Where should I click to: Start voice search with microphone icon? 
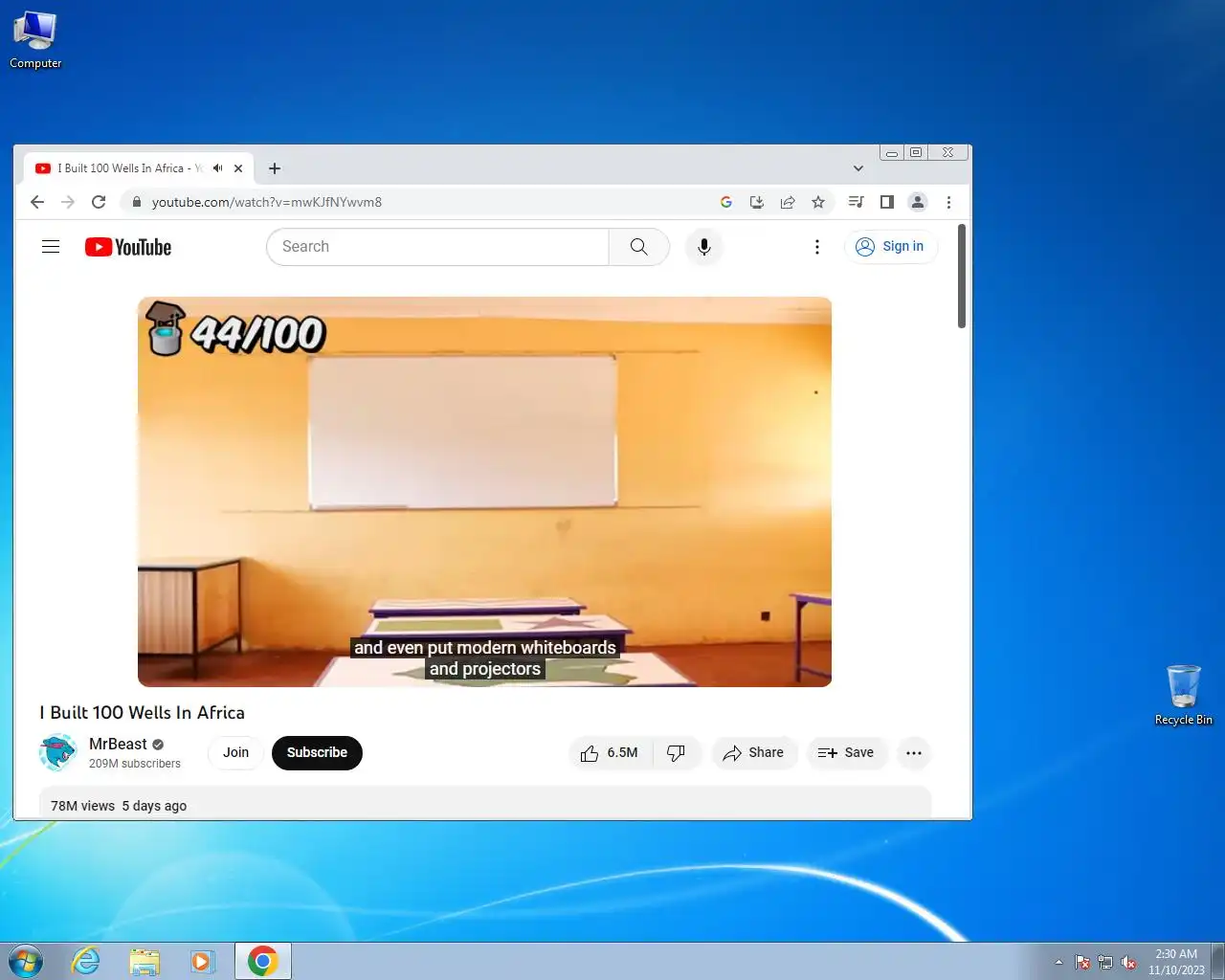704,247
